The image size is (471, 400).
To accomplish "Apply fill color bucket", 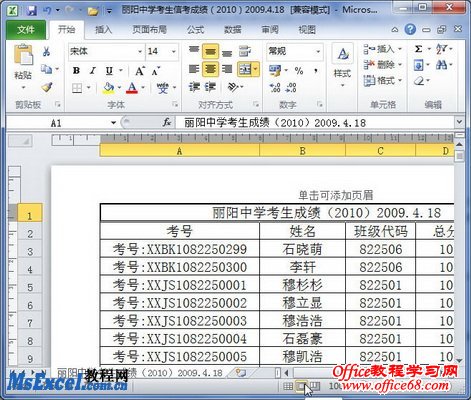I will click(108, 88).
